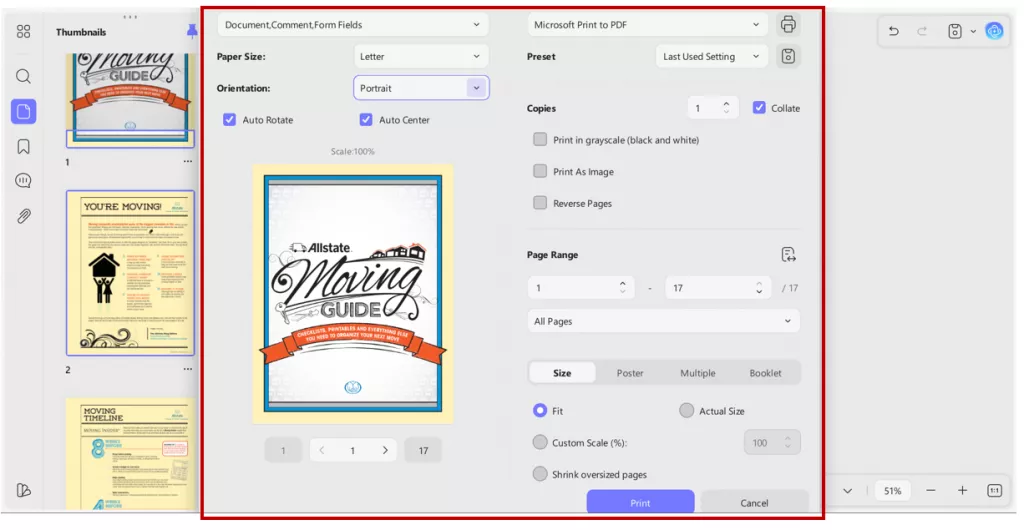Jump to first page button in preview
Image resolution: width=1024 pixels, height=530 pixels.
283,450
